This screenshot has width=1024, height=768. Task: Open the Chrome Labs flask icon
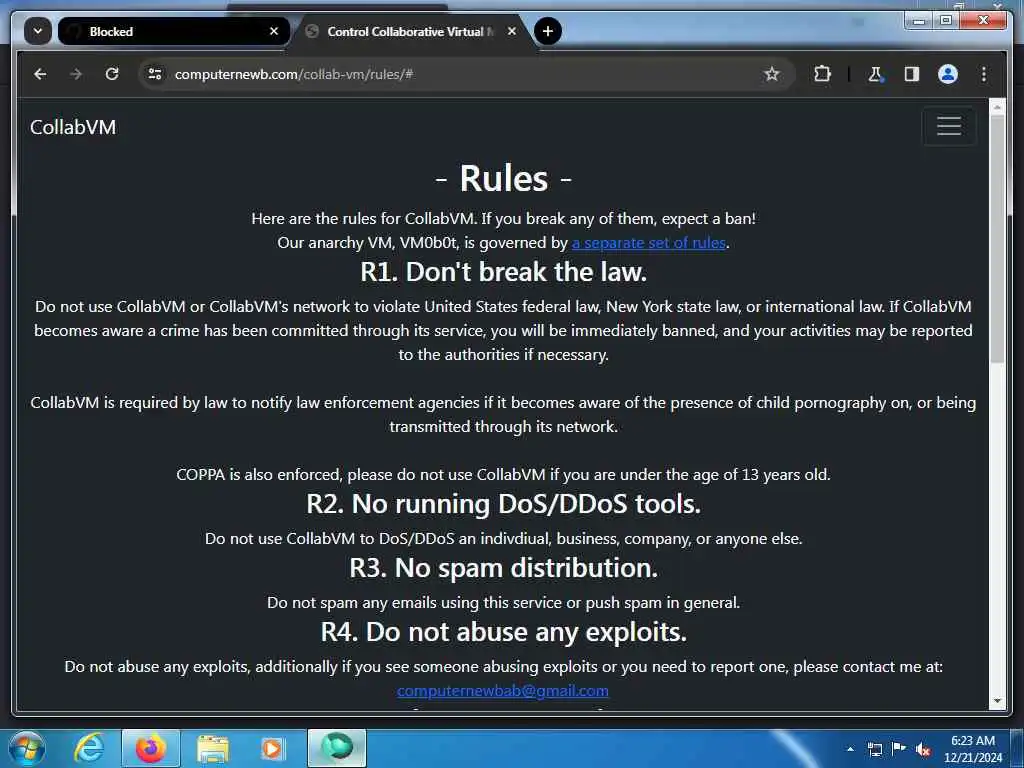tap(876, 74)
